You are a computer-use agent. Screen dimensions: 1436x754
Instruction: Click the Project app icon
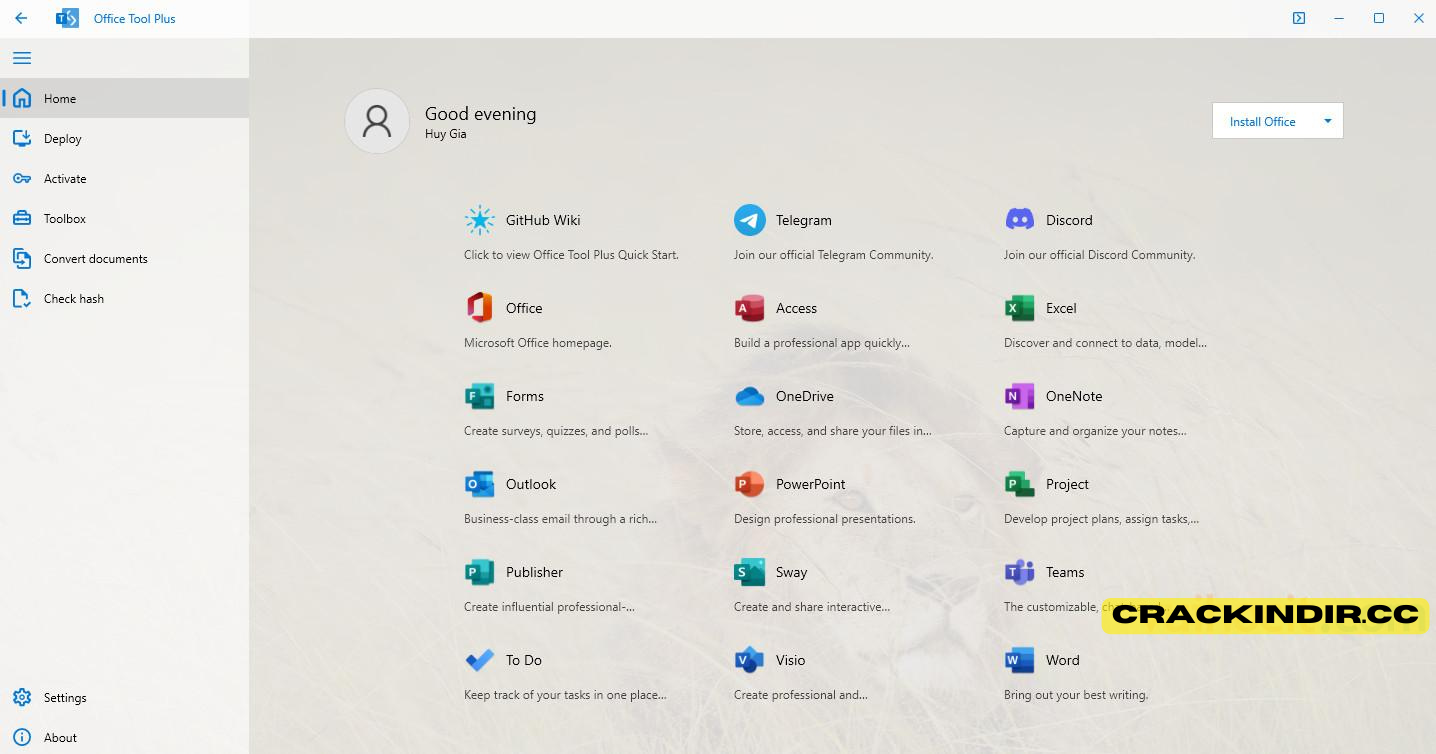pyautogui.click(x=1020, y=484)
